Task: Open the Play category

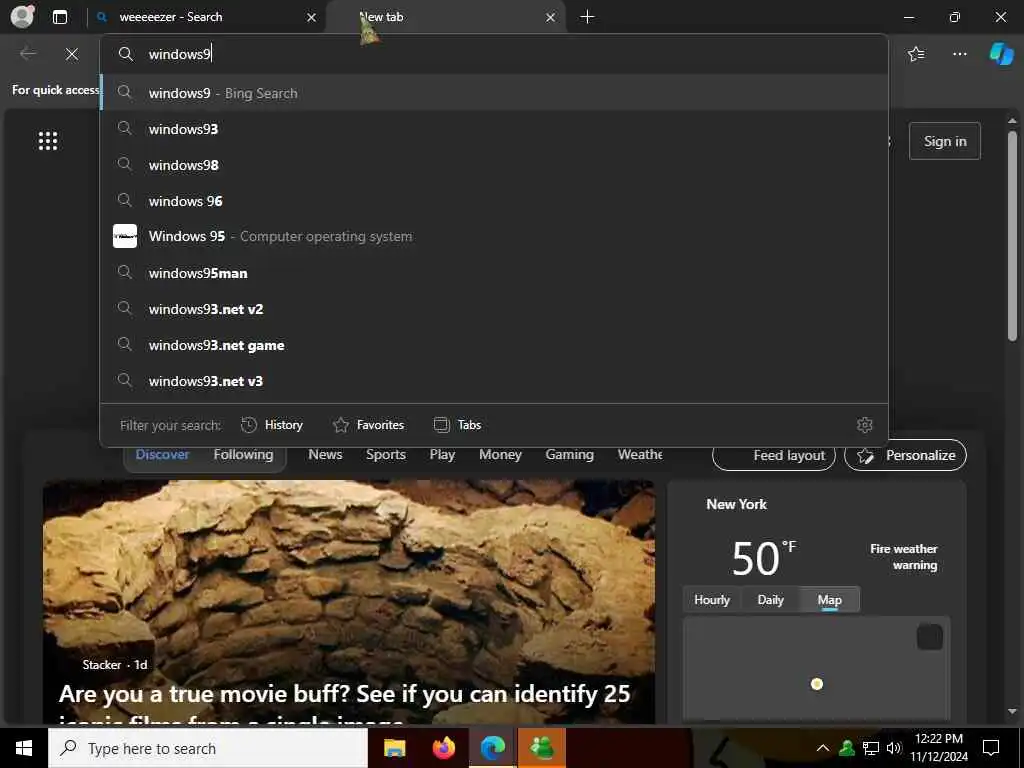Action: coord(442,455)
